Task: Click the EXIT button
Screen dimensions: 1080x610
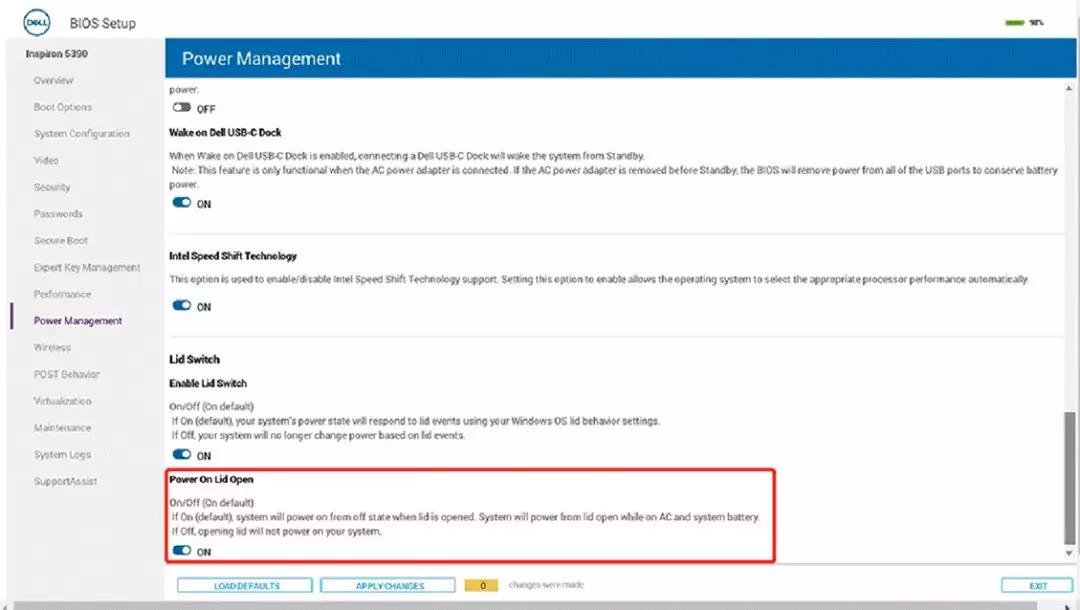Action: pyautogui.click(x=1037, y=585)
